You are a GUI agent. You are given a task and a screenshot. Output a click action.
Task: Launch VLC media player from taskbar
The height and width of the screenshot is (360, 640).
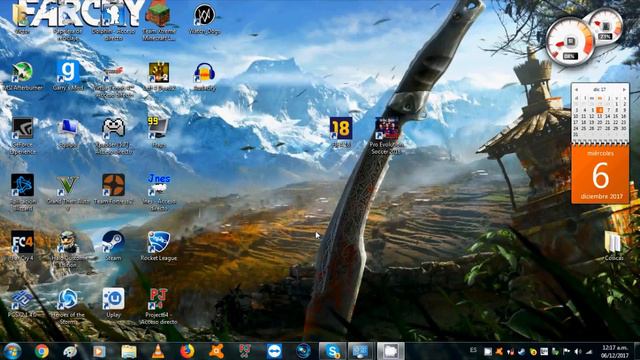coord(158,351)
